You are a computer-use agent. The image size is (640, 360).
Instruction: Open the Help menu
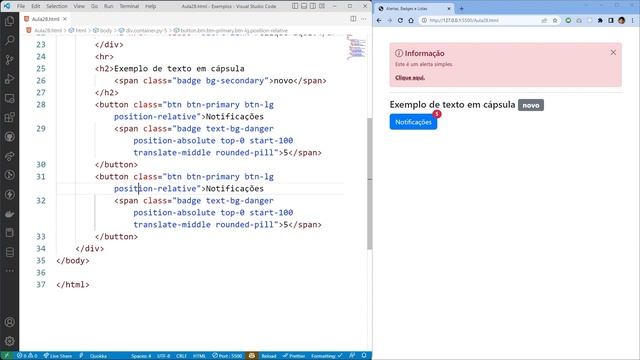click(x=151, y=6)
